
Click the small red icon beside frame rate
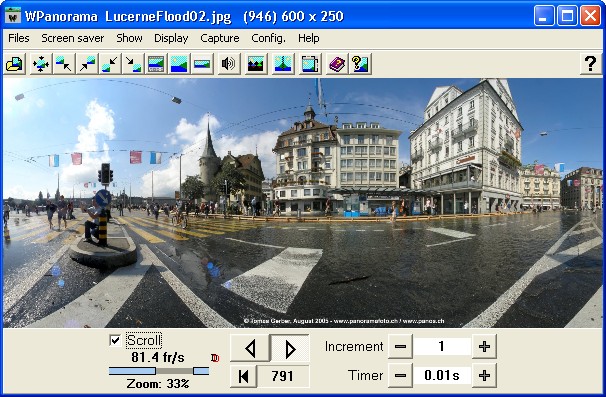click(215, 358)
